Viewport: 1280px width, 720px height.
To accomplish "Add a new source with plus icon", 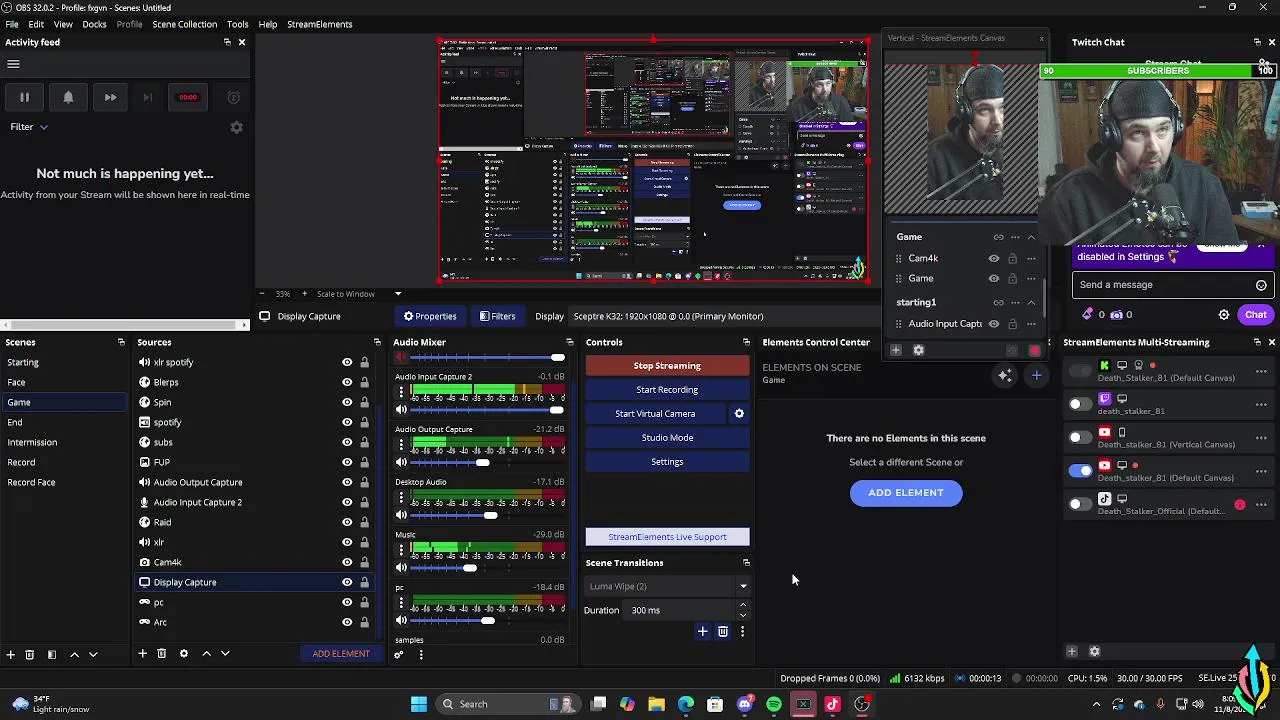I will point(142,653).
